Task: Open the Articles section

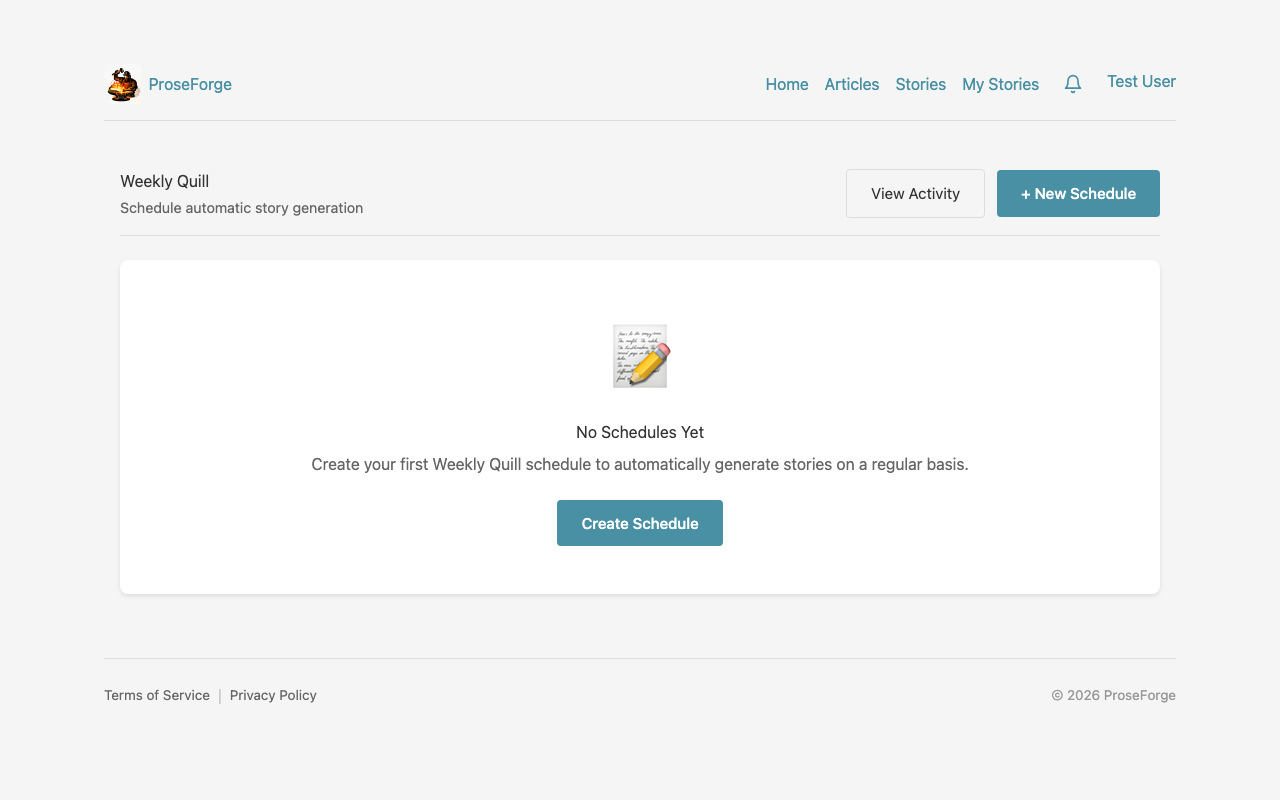Action: 852,85
